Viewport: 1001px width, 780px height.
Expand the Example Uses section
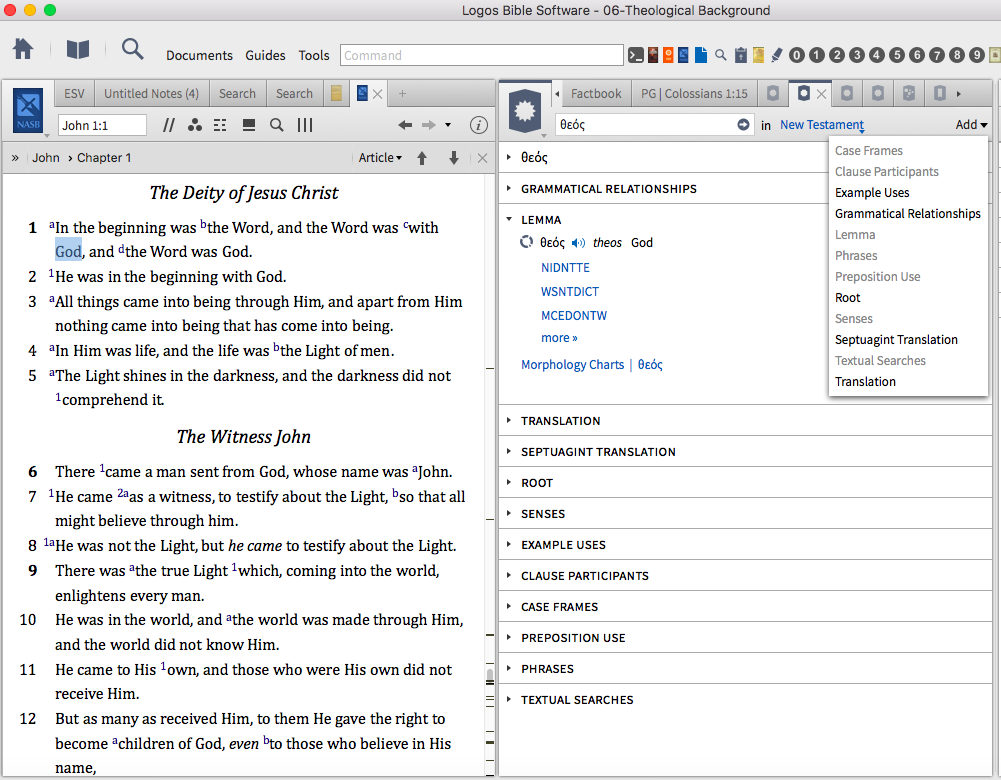509,544
